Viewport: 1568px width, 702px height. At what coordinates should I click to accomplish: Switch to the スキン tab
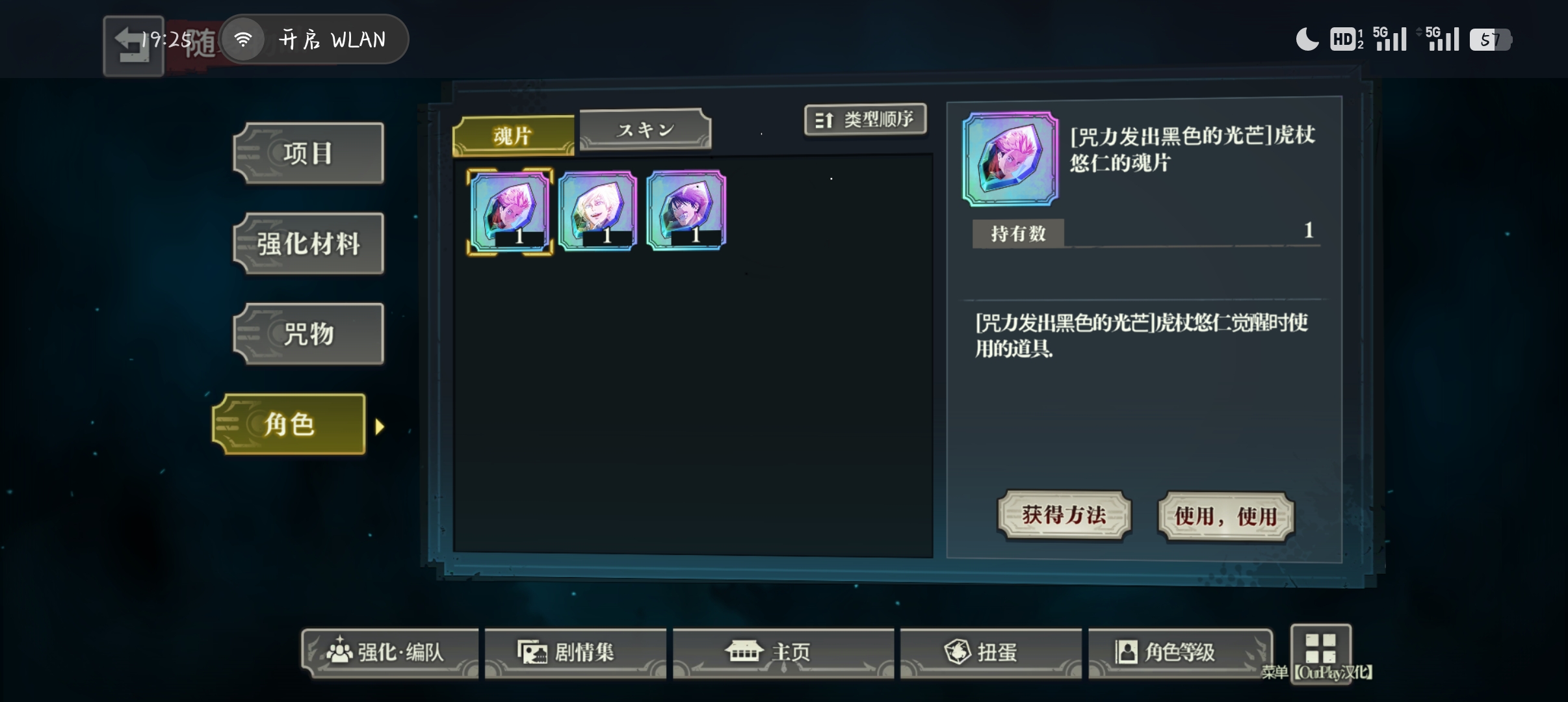click(x=645, y=129)
